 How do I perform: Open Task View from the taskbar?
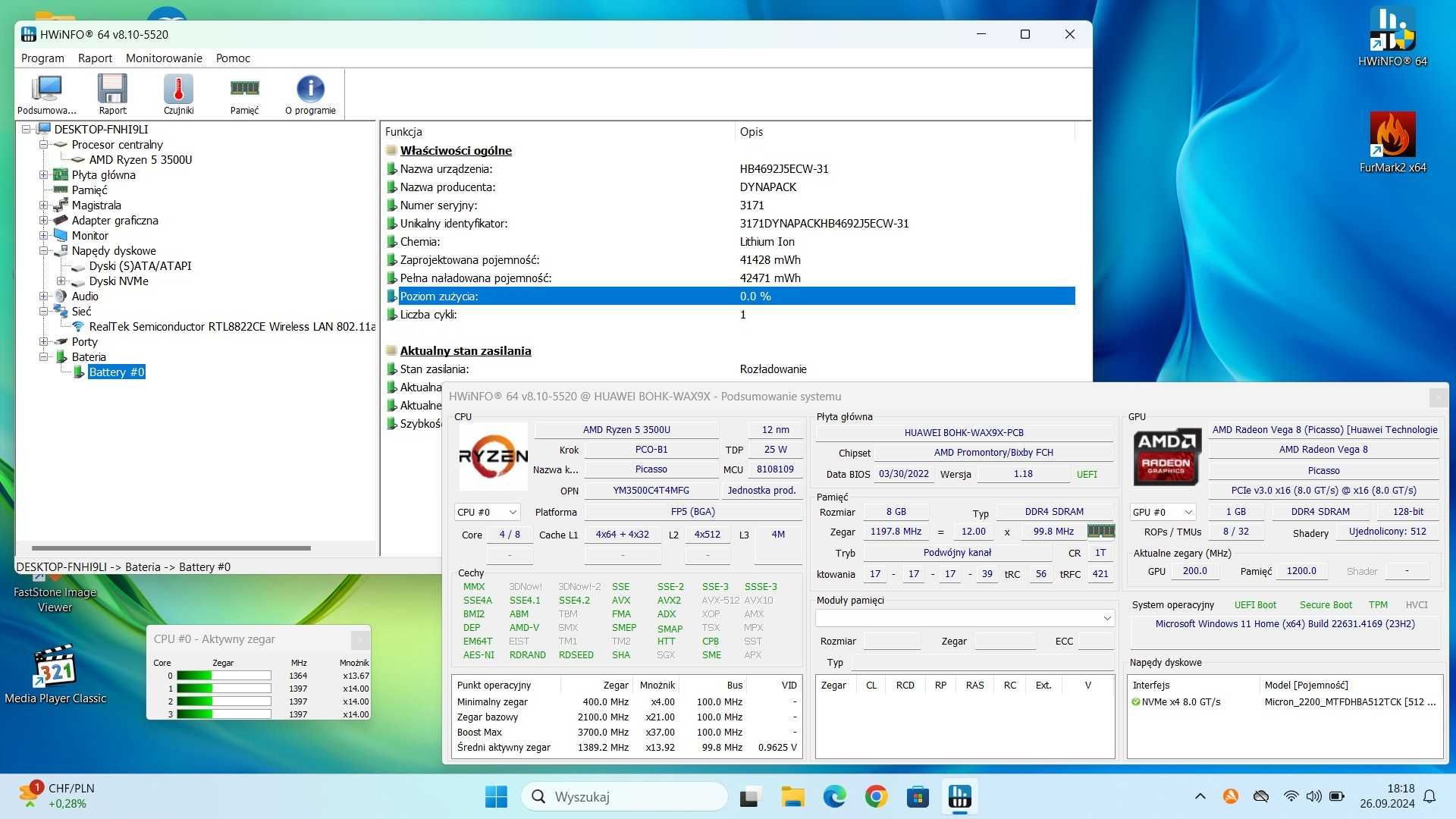tap(750, 797)
